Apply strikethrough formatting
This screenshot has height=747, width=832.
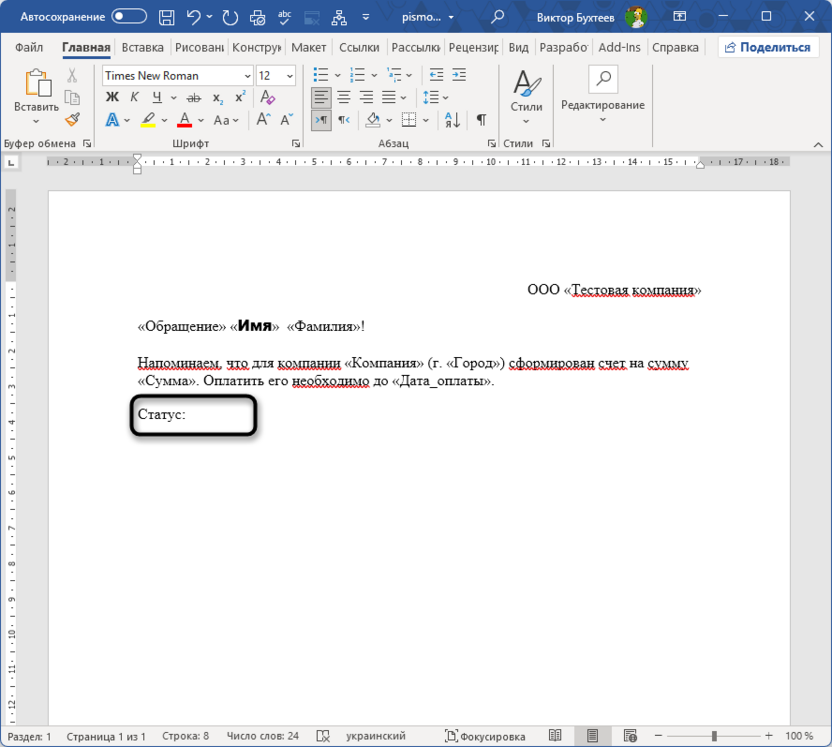(x=194, y=98)
